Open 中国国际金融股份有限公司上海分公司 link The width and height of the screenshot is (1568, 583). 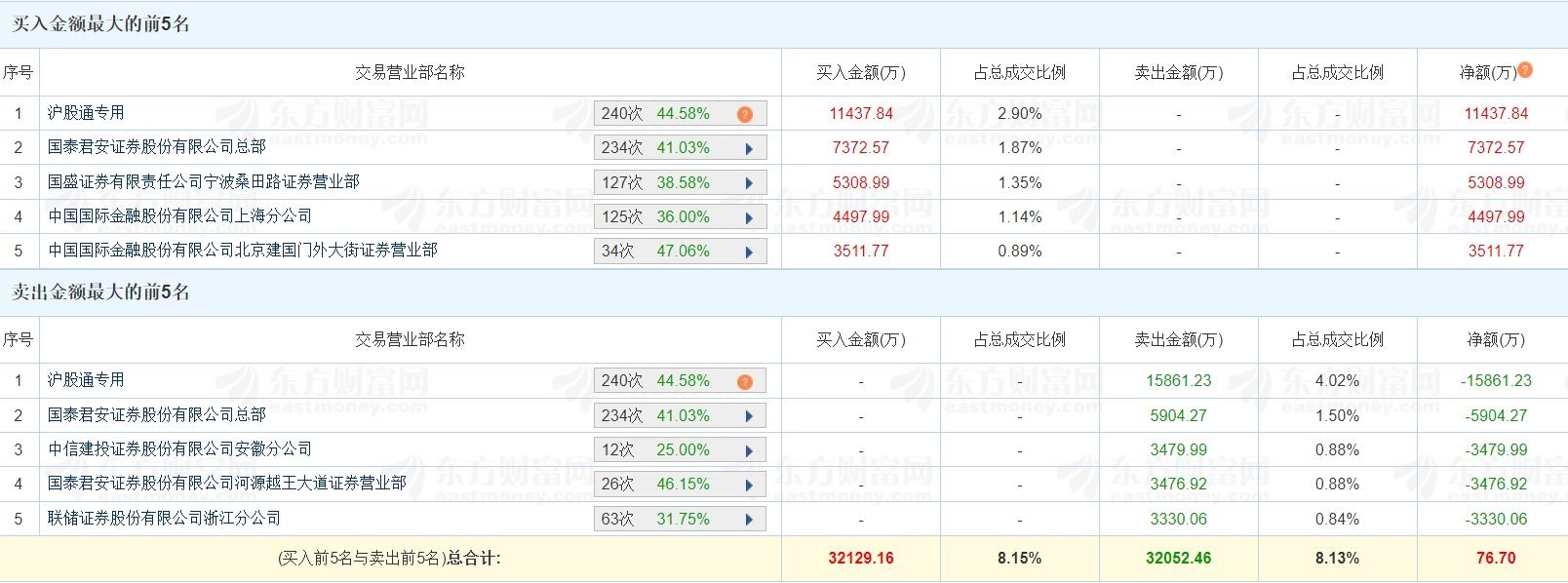tap(180, 215)
